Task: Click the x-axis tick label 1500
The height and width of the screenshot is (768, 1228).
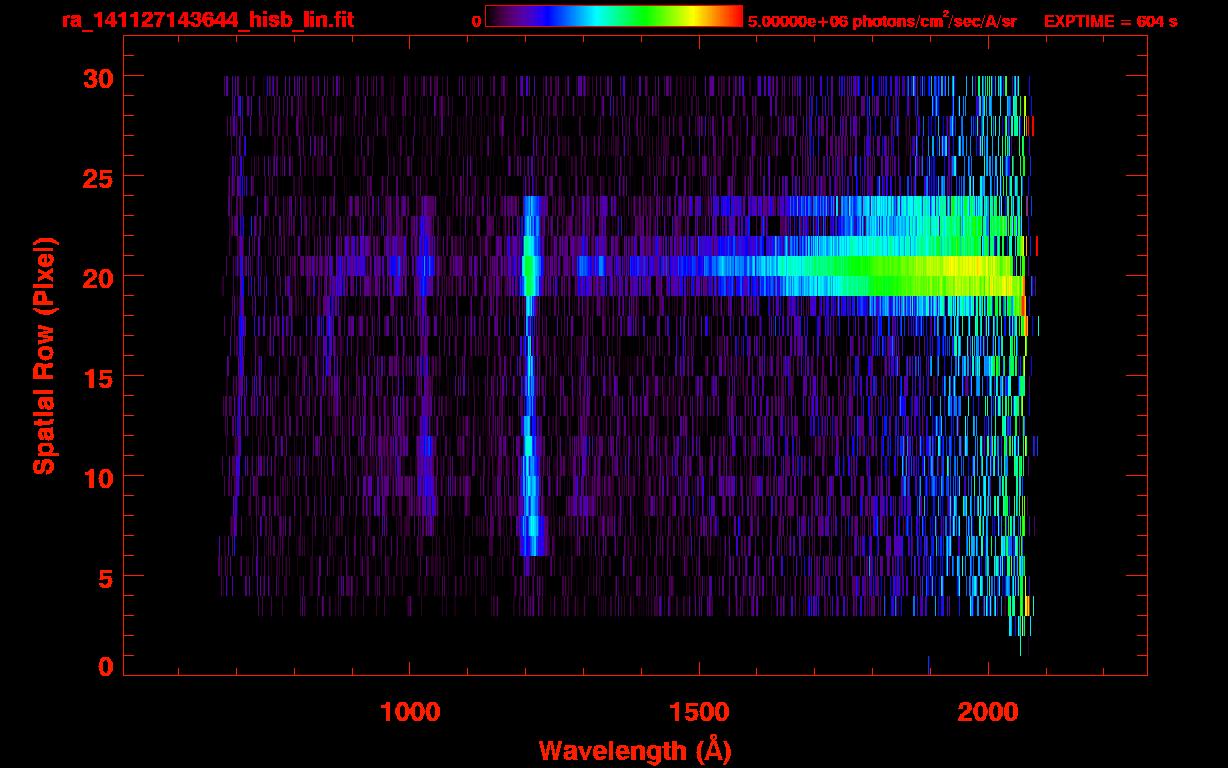Action: click(x=699, y=712)
